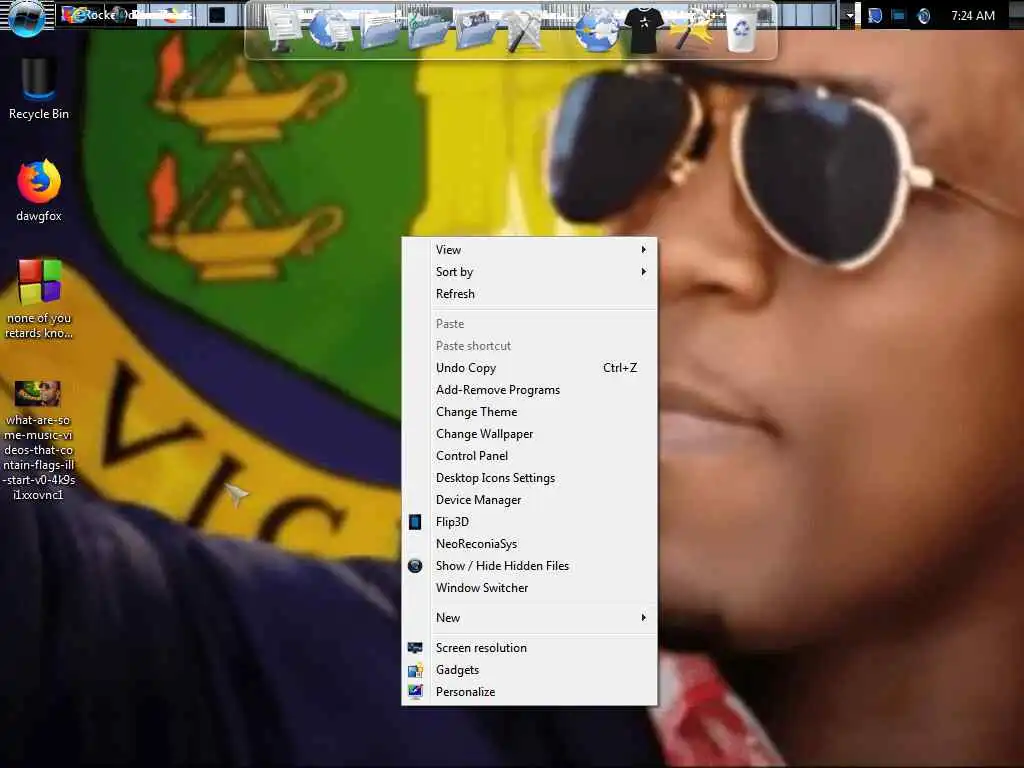Open the hammer tools icon in dock
The height and width of the screenshot is (768, 1024).
click(x=524, y=30)
